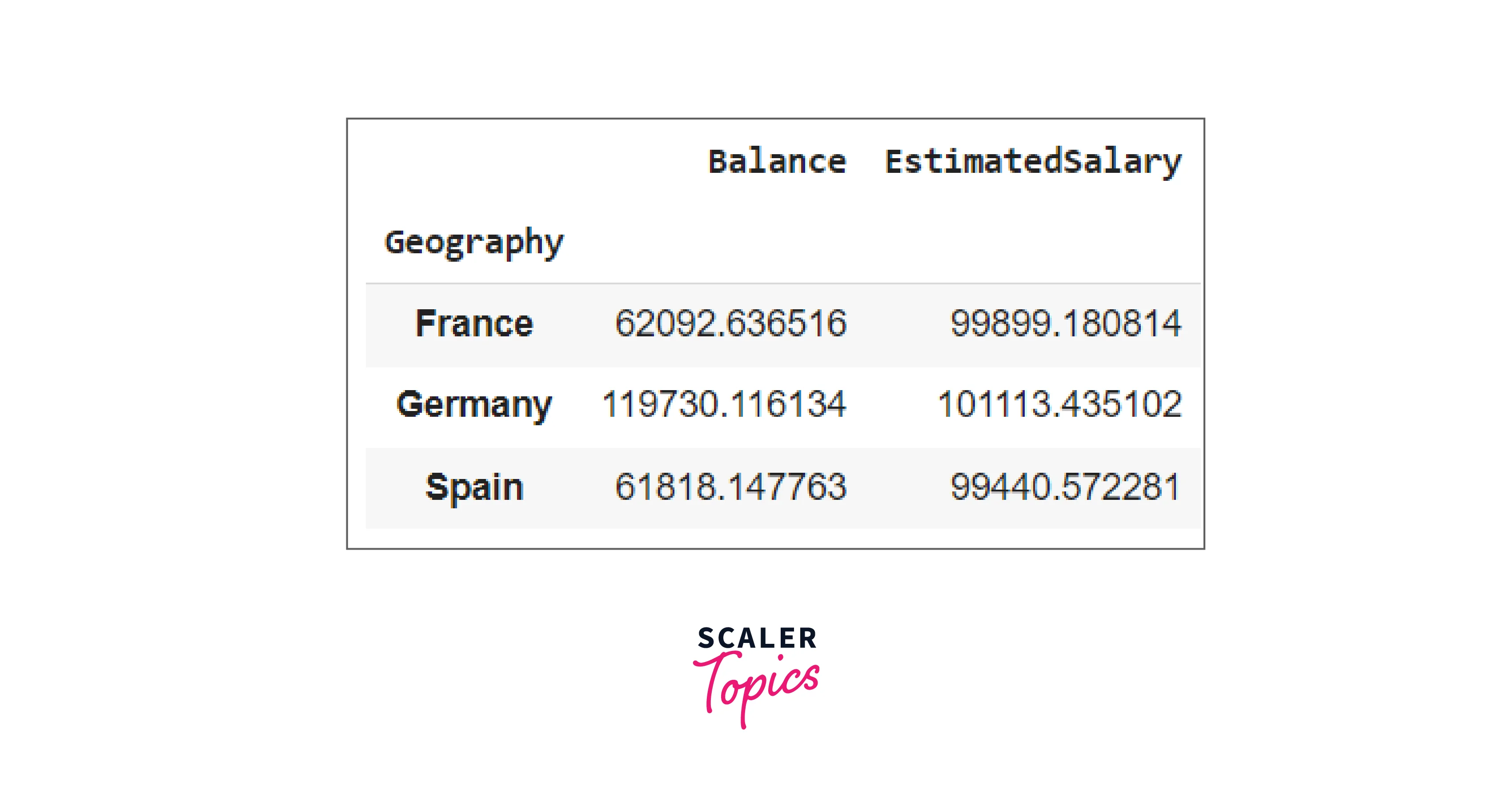Select the Spain row label
1512x810 pixels.
(473, 487)
